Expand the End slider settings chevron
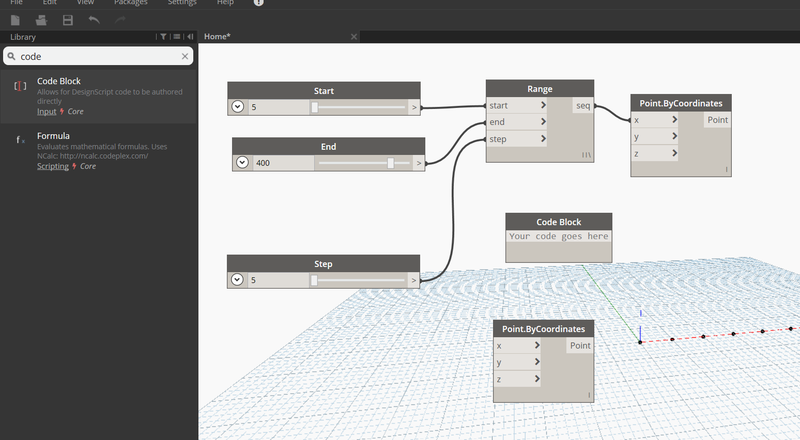Image resolution: width=800 pixels, height=440 pixels. (x=242, y=162)
